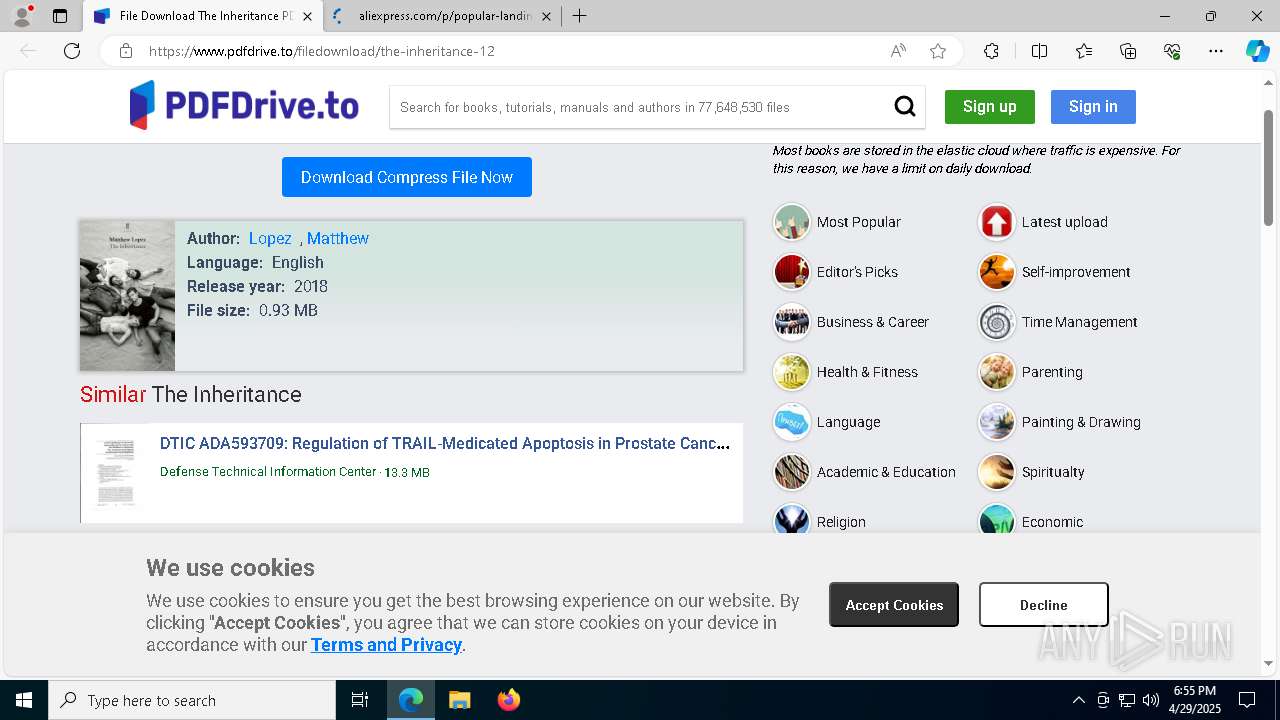Open the notification center icon
This screenshot has width=1280, height=720.
pos(1247,700)
